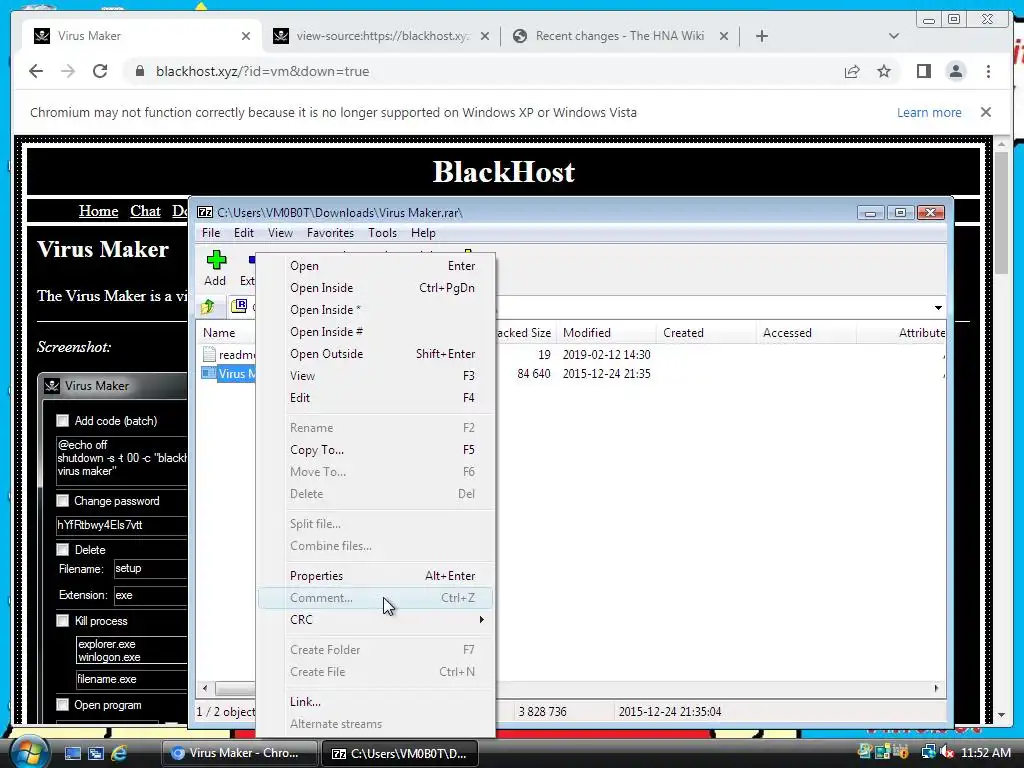This screenshot has height=768, width=1024.
Task: Open the 7-Zip File menu
Action: pyautogui.click(x=211, y=233)
